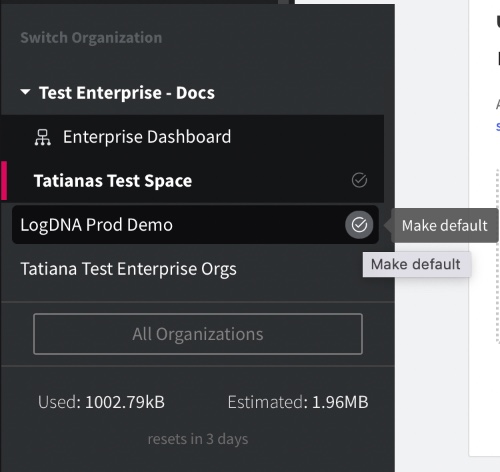Click the Switch Organization header

pos(91,38)
